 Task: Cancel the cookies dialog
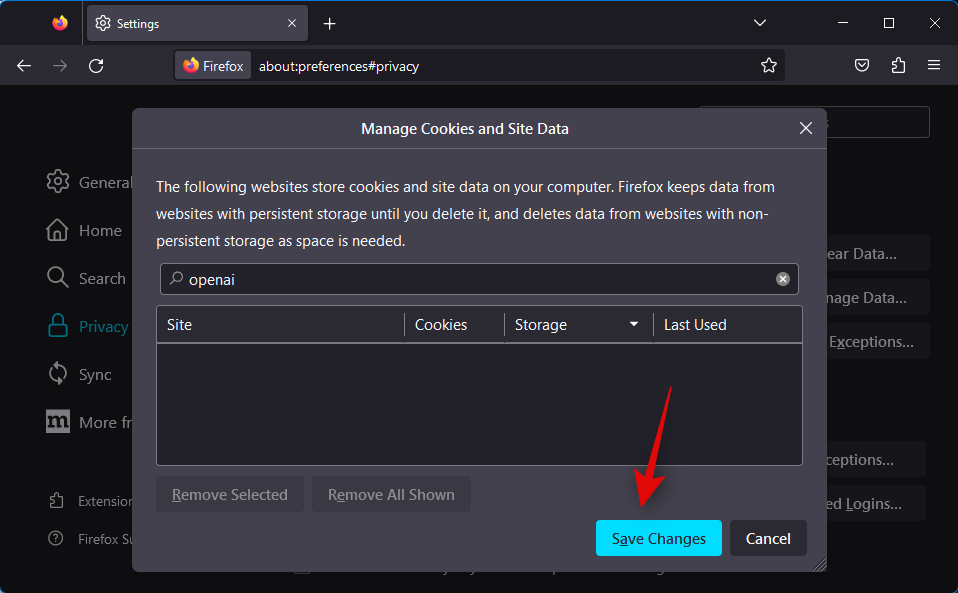[x=768, y=538]
